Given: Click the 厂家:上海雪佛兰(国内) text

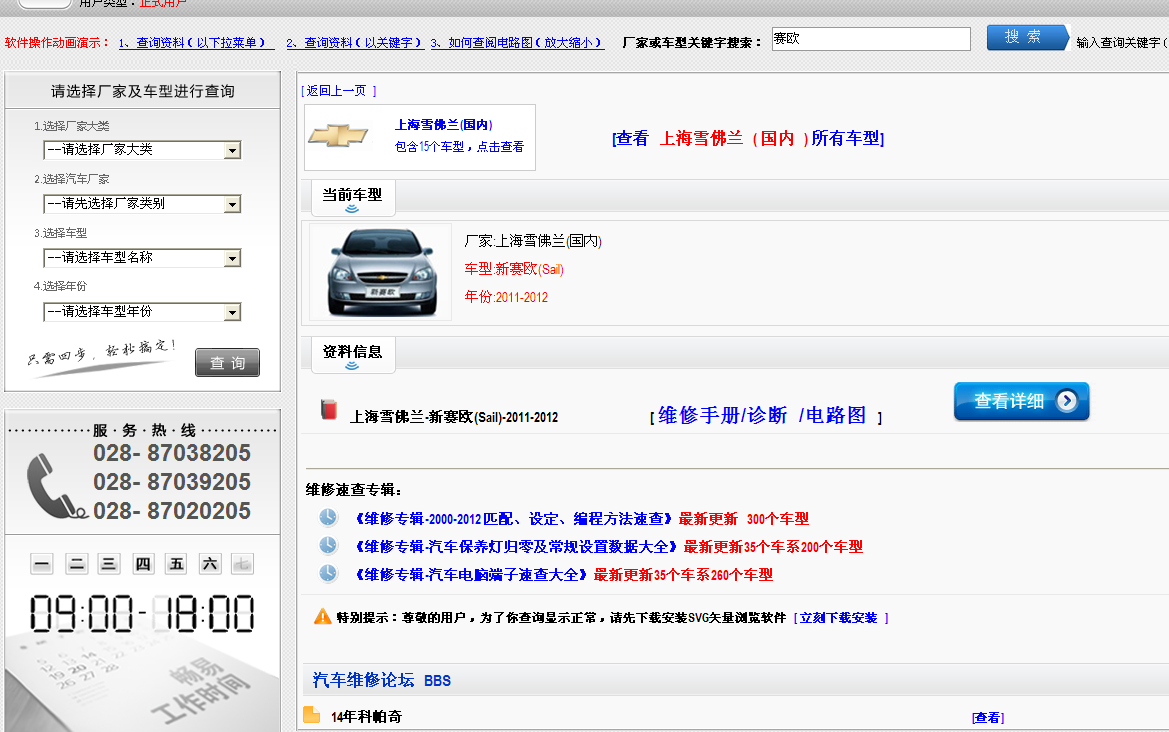Looking at the screenshot, I should tap(532, 241).
